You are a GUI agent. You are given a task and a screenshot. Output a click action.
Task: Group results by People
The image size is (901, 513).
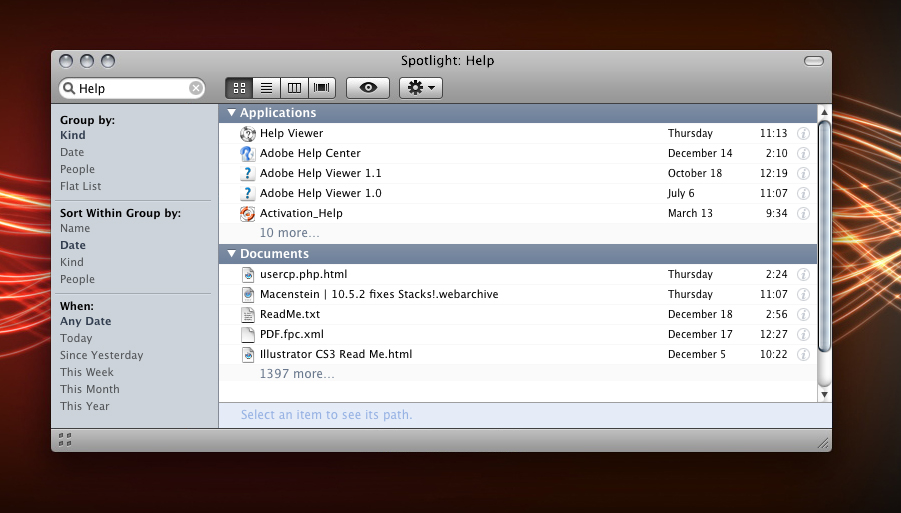coord(77,169)
